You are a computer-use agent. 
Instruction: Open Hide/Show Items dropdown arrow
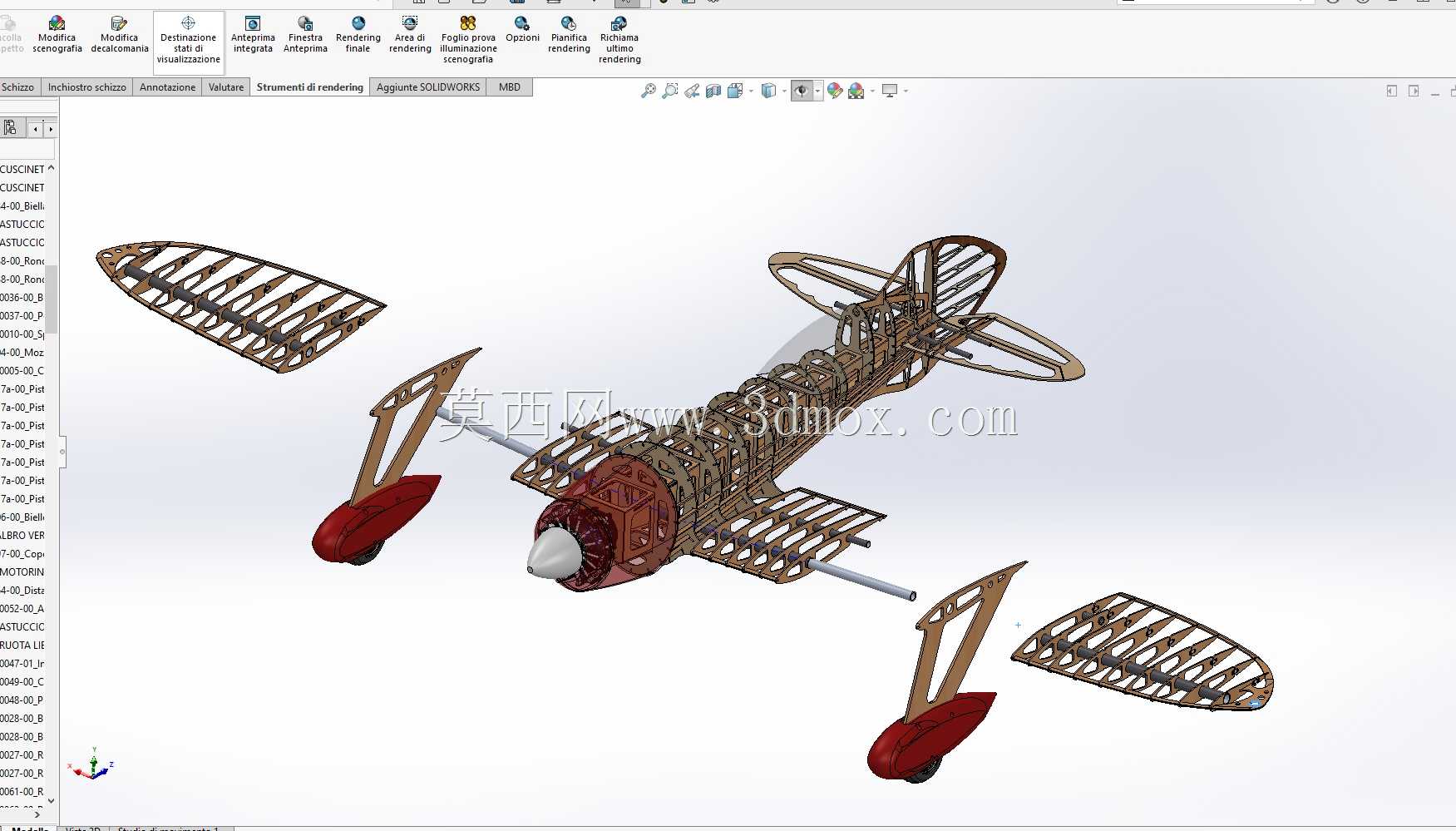pyautogui.click(x=818, y=91)
